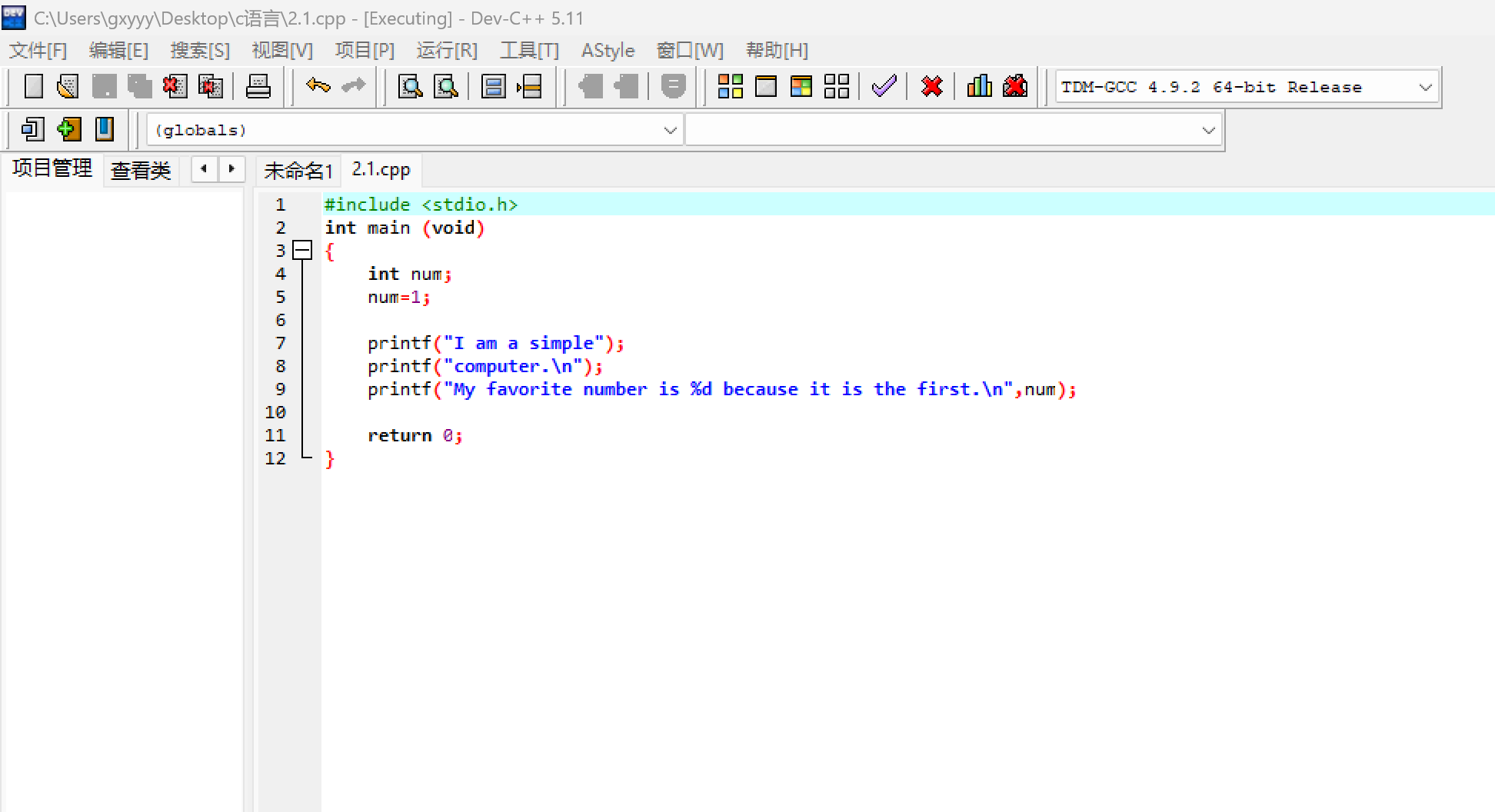Close the current file using toolbar icon
The height and width of the screenshot is (812, 1495).
point(175,86)
